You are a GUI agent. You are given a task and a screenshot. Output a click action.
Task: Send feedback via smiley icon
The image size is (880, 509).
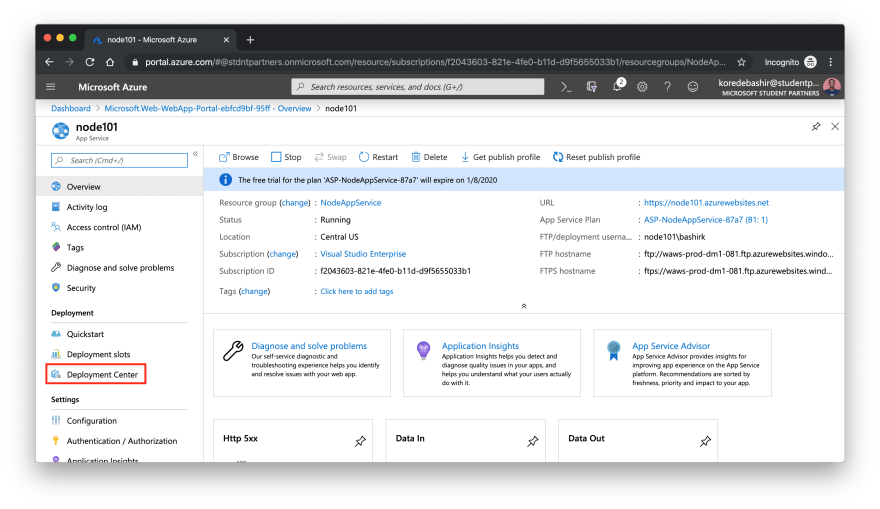[x=693, y=87]
